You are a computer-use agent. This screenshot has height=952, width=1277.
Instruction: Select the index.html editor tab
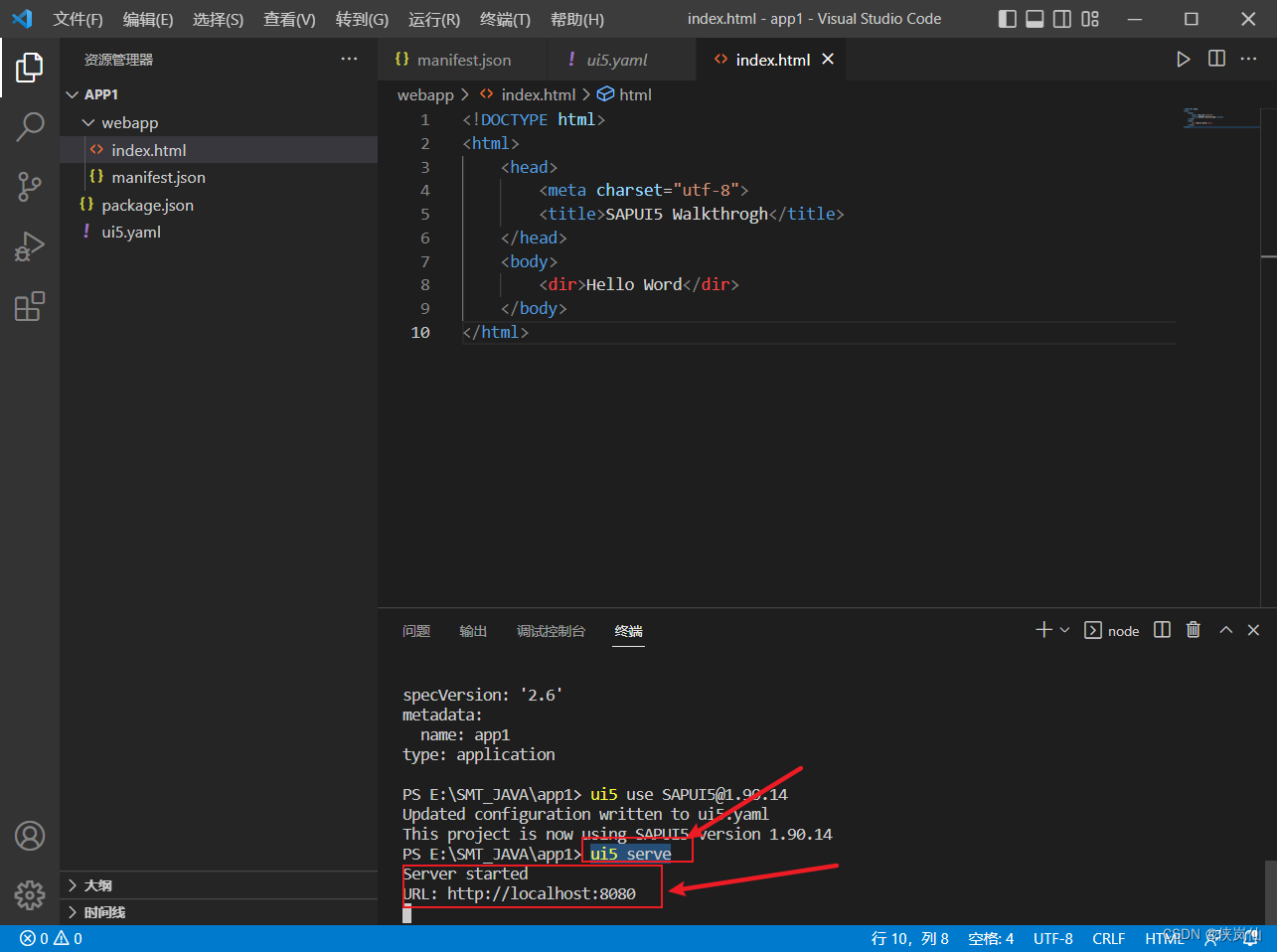click(773, 60)
